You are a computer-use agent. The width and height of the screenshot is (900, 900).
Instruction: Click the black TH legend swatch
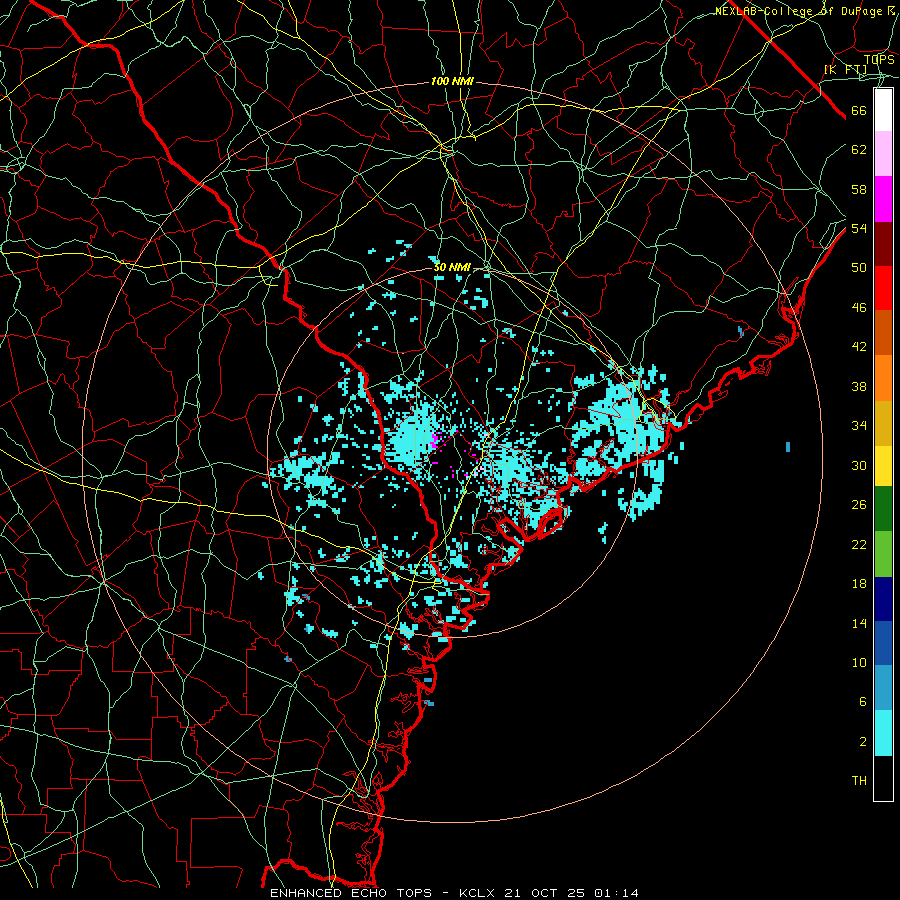point(883,778)
